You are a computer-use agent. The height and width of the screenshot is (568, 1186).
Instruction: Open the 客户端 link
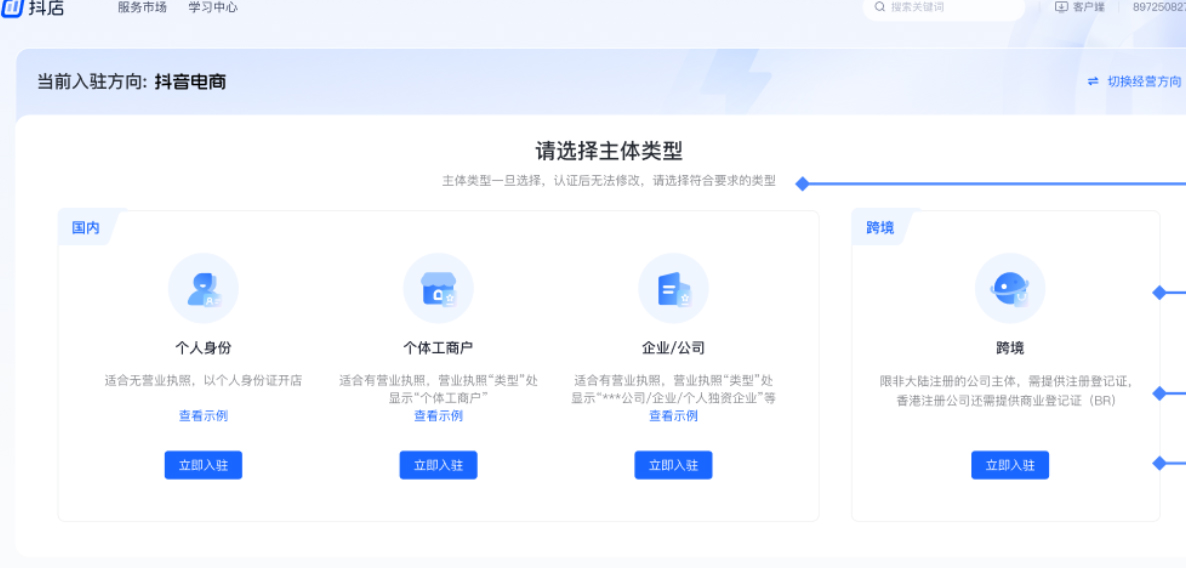pyautogui.click(x=1088, y=7)
